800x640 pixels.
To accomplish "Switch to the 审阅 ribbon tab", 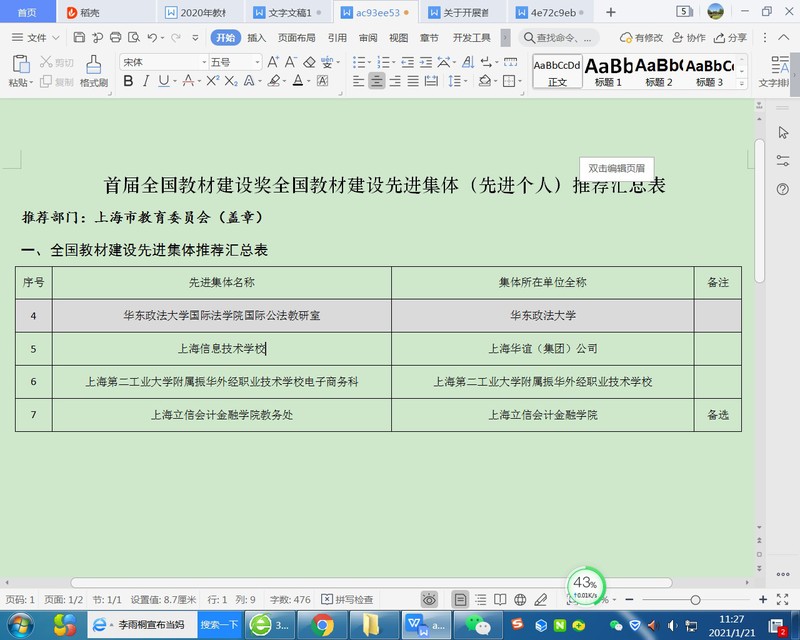I will click(368, 38).
